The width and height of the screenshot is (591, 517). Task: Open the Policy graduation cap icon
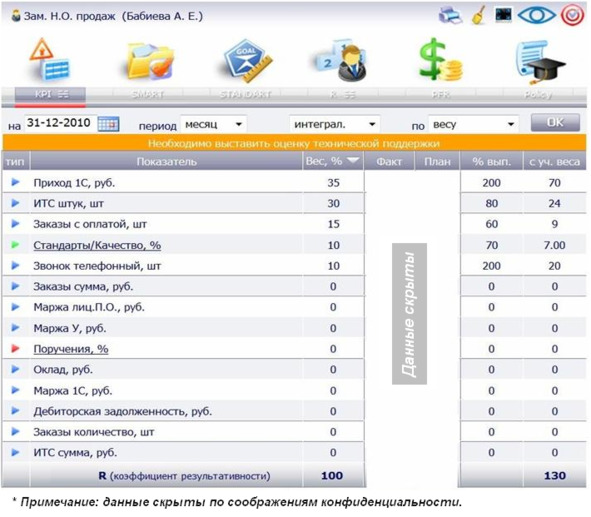point(539,61)
